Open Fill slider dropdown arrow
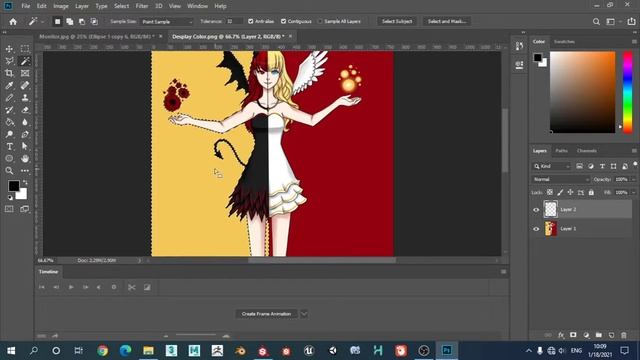 [633, 192]
